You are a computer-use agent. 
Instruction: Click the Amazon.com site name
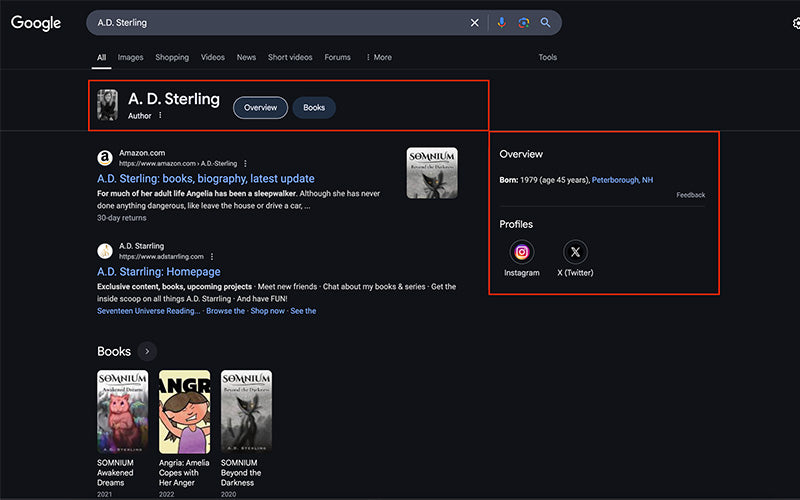tap(142, 153)
